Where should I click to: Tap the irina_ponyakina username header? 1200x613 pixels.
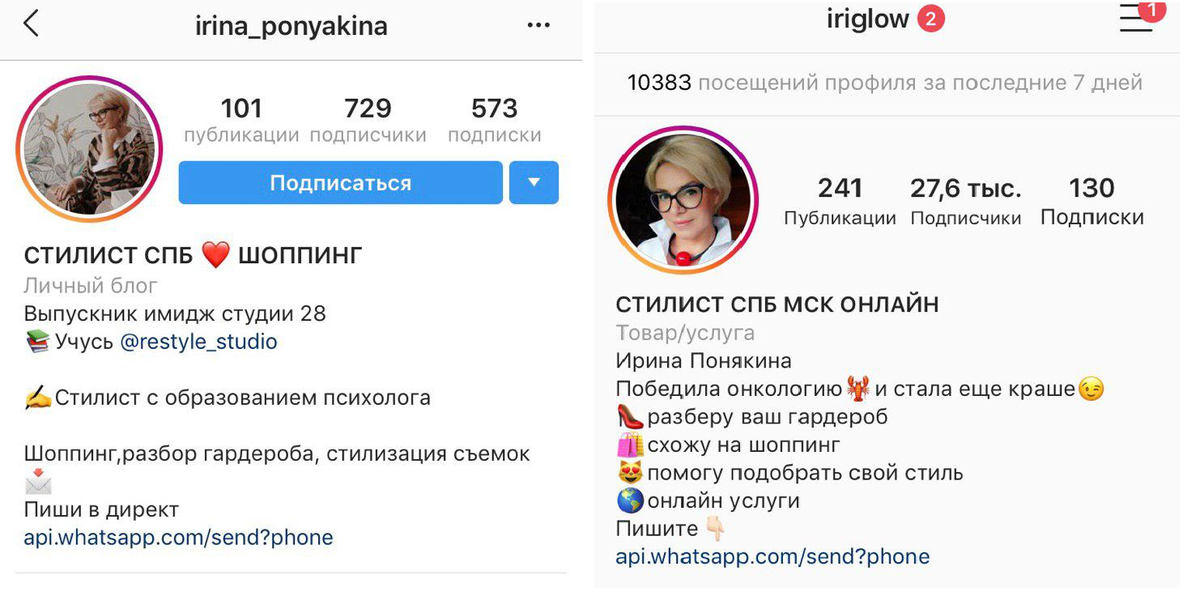click(x=291, y=25)
